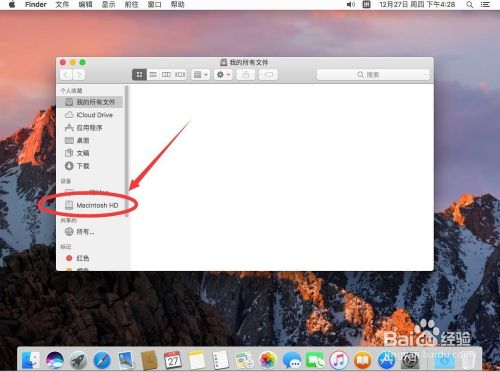Open the 前往 menu
The height and width of the screenshot is (372, 500).
click(x=131, y=5)
